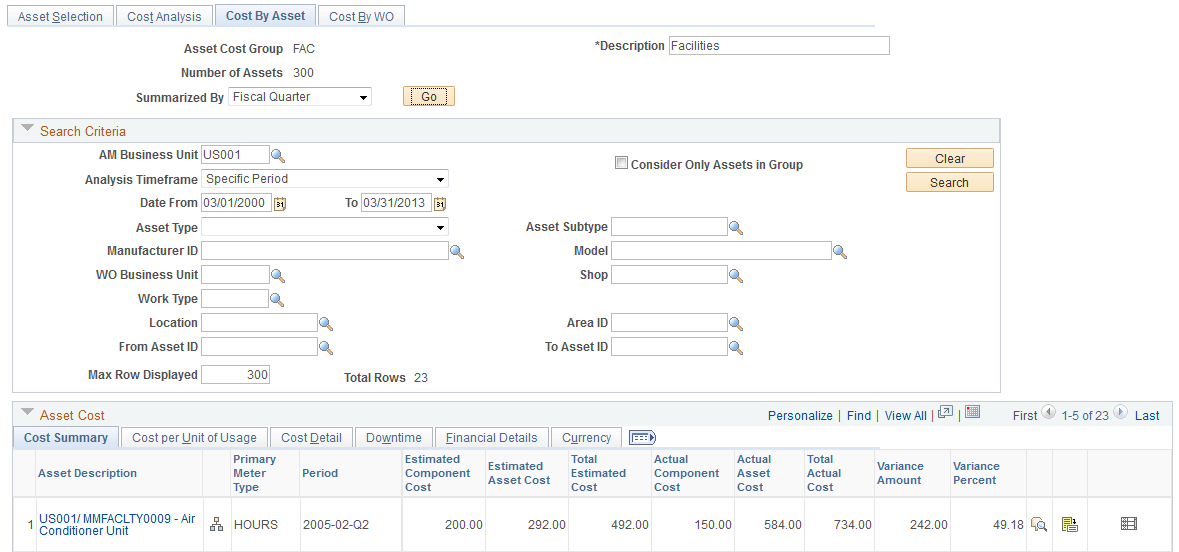This screenshot has height=552, width=1179.
Task: Open grid in new window icon
Action: coord(946,412)
